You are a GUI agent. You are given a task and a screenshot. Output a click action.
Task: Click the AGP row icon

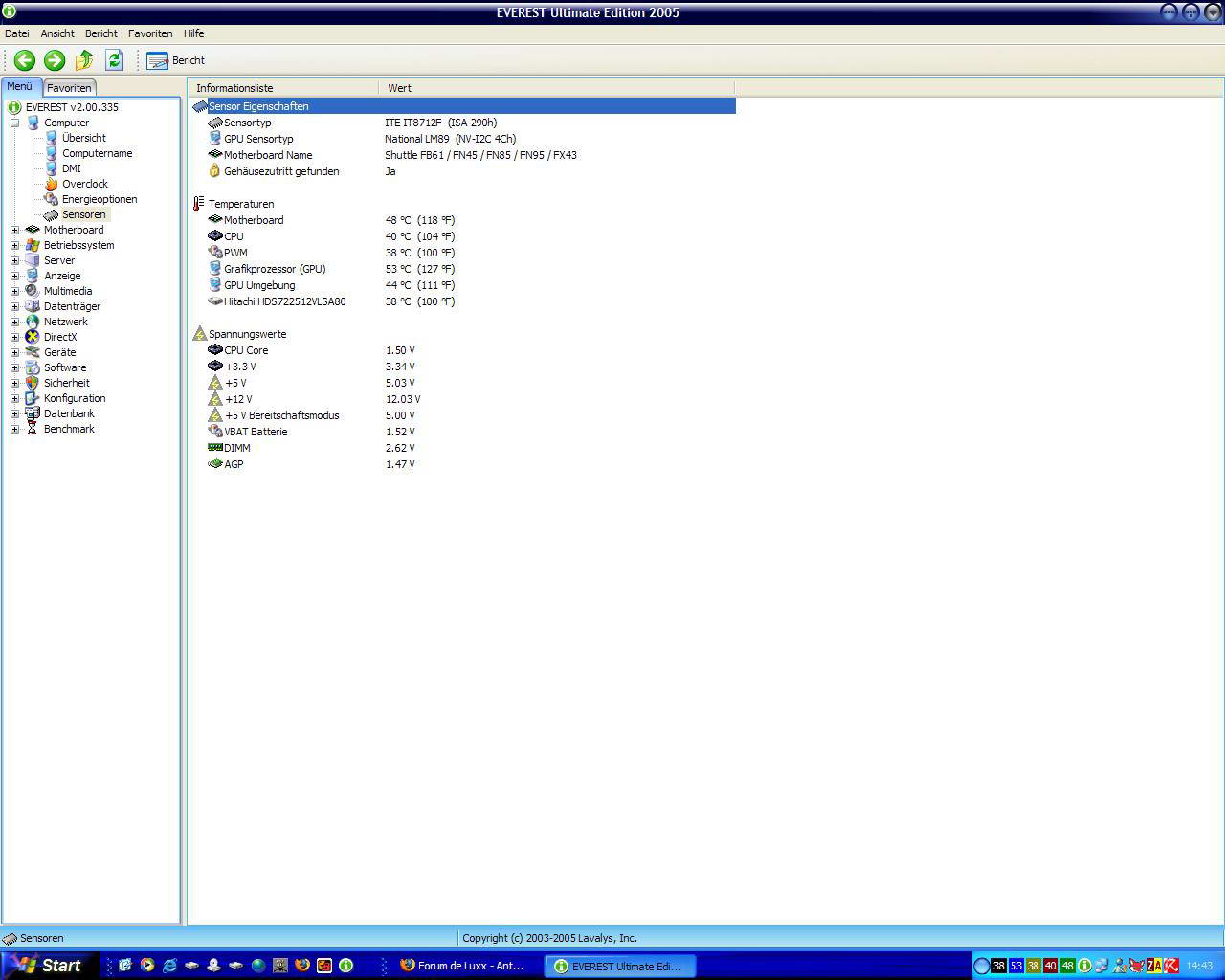click(214, 464)
